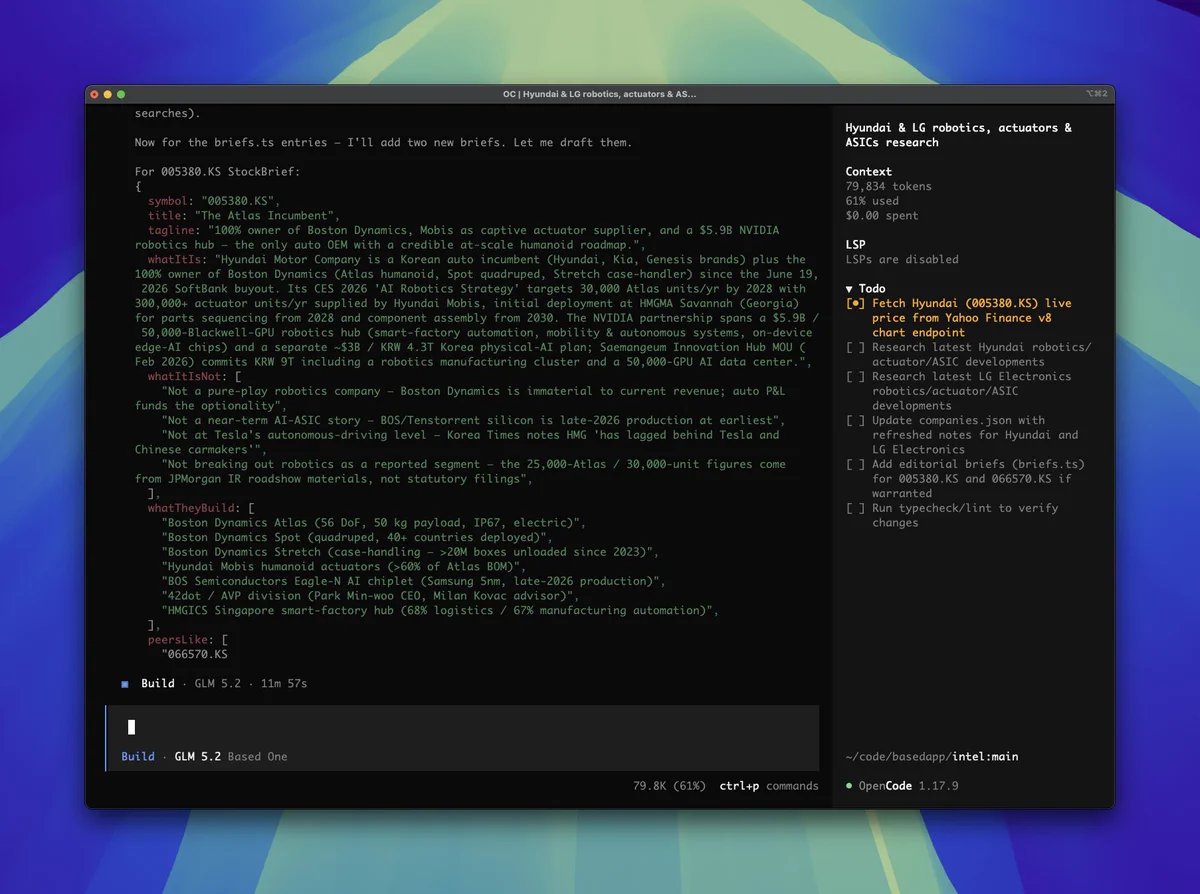Toggle the Fetch Hyundai live price todo checkbox

[x=855, y=303]
